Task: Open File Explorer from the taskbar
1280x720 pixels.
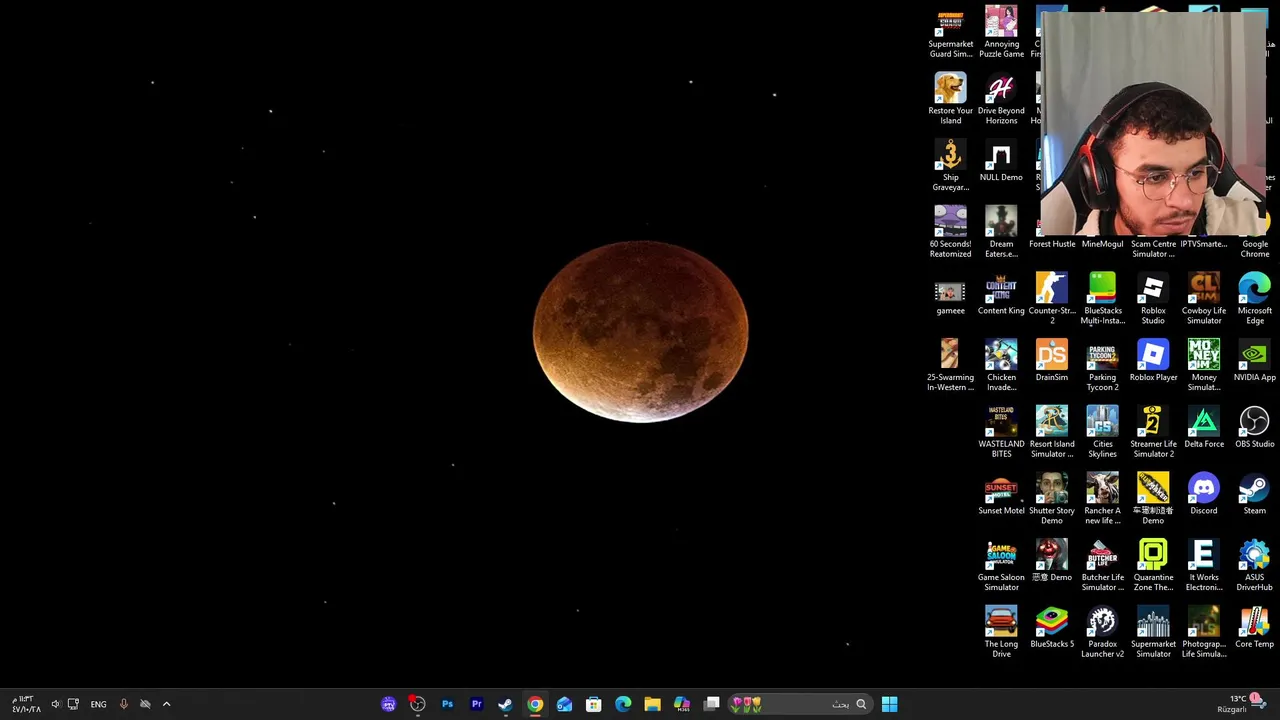Action: 652,704
